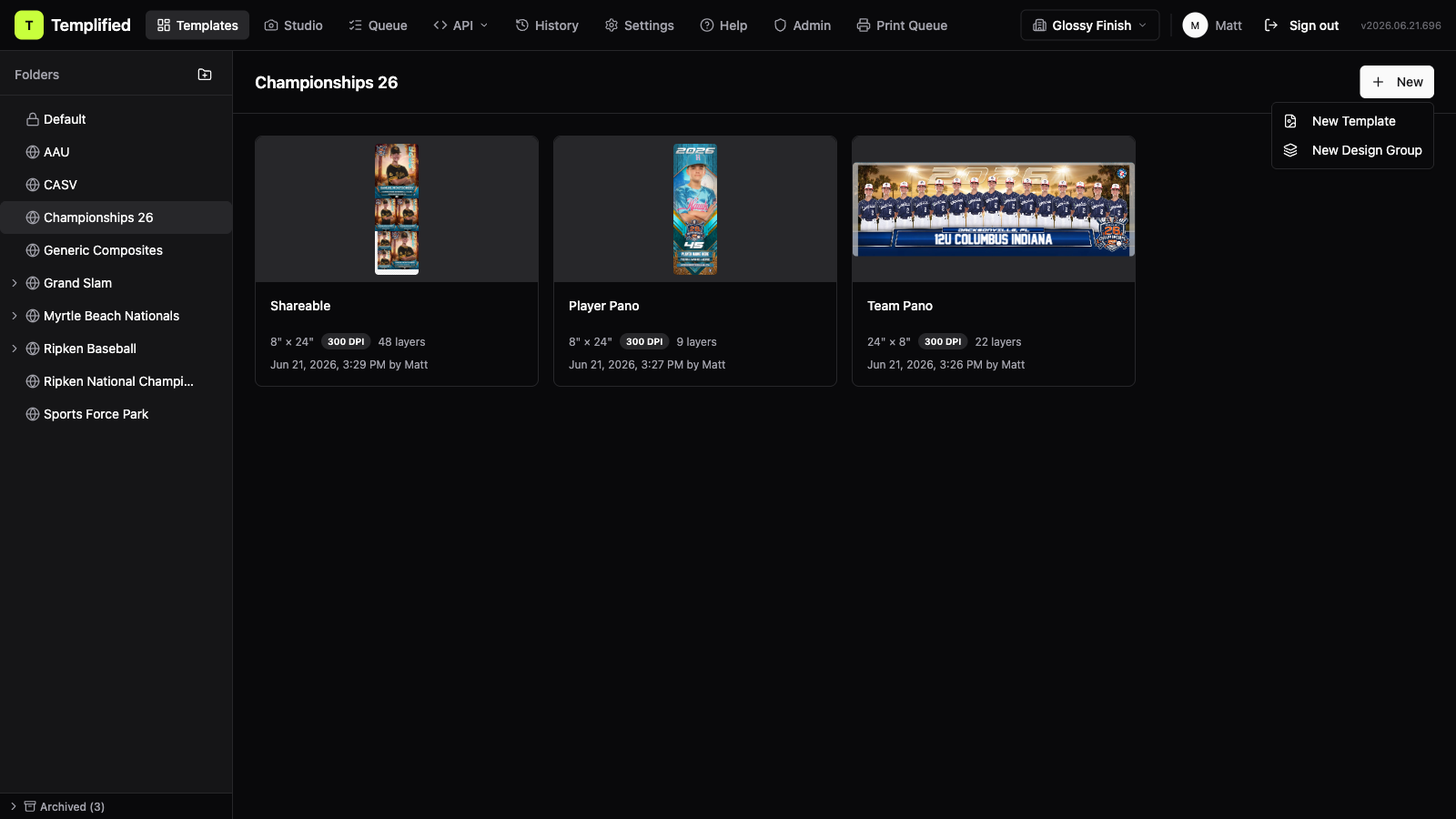Click the version number v2026.06.21.696

1400,25
